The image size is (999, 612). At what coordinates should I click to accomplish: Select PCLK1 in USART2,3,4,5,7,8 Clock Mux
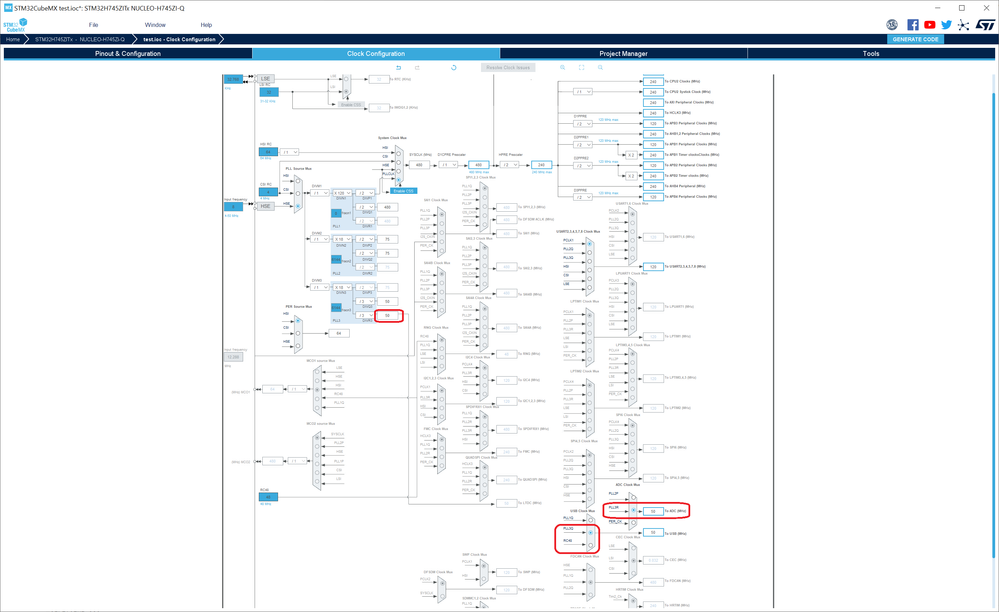pos(589,244)
